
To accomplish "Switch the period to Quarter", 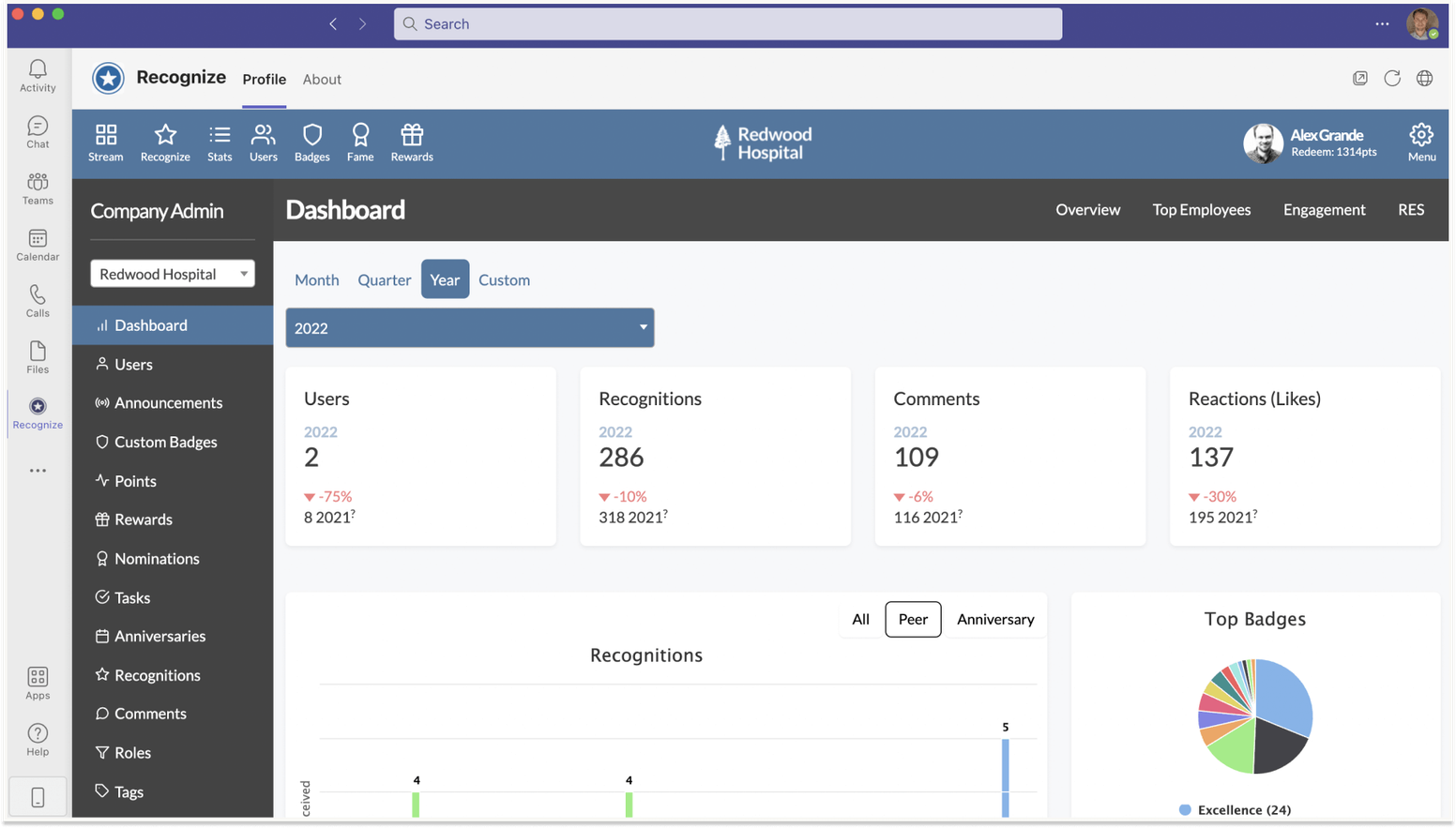I will click(385, 279).
